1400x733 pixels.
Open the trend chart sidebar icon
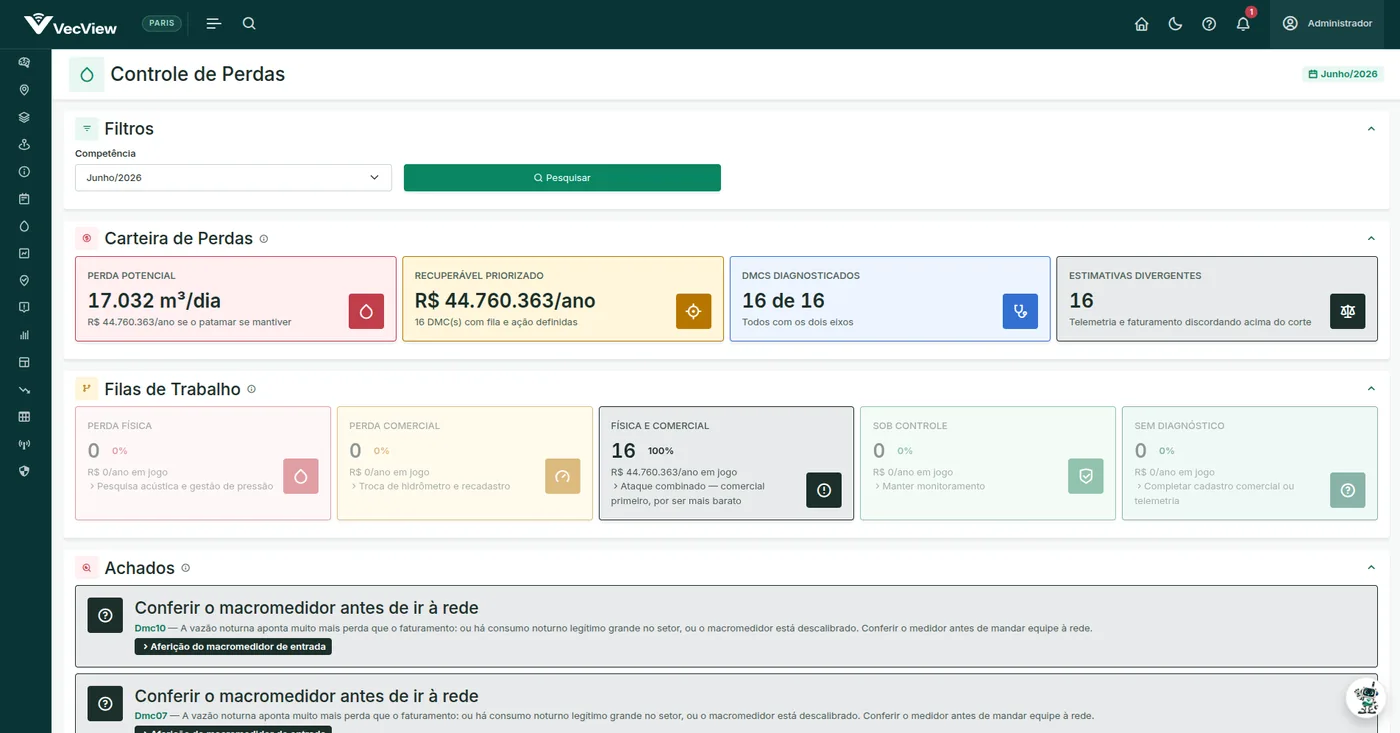24,253
